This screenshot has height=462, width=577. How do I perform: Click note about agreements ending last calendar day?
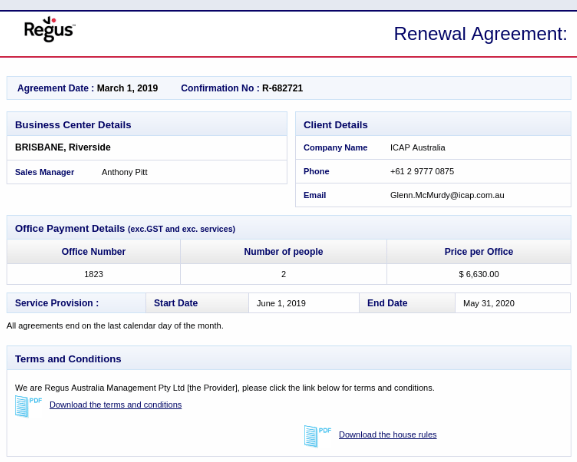click(x=115, y=326)
